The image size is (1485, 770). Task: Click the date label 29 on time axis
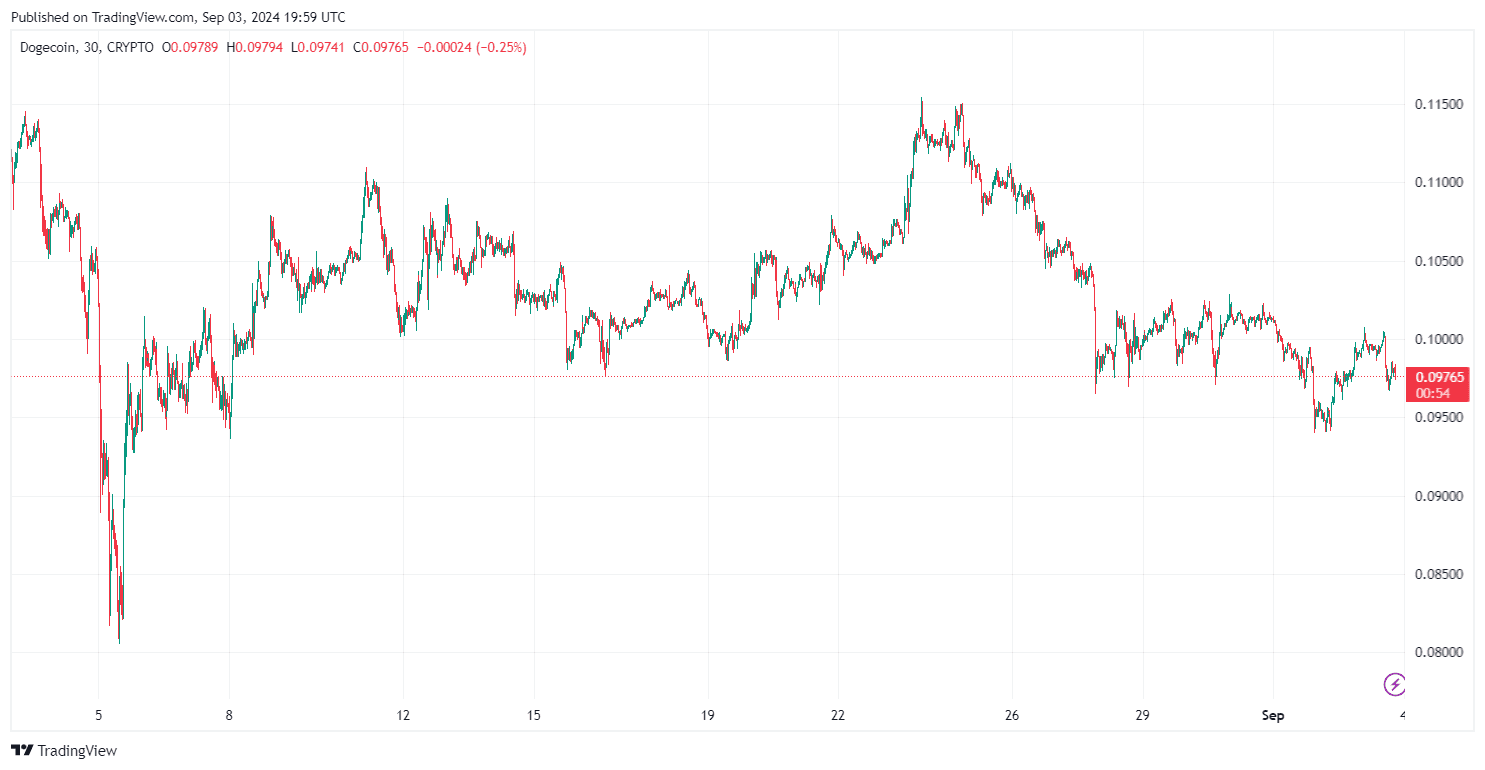tap(1143, 715)
